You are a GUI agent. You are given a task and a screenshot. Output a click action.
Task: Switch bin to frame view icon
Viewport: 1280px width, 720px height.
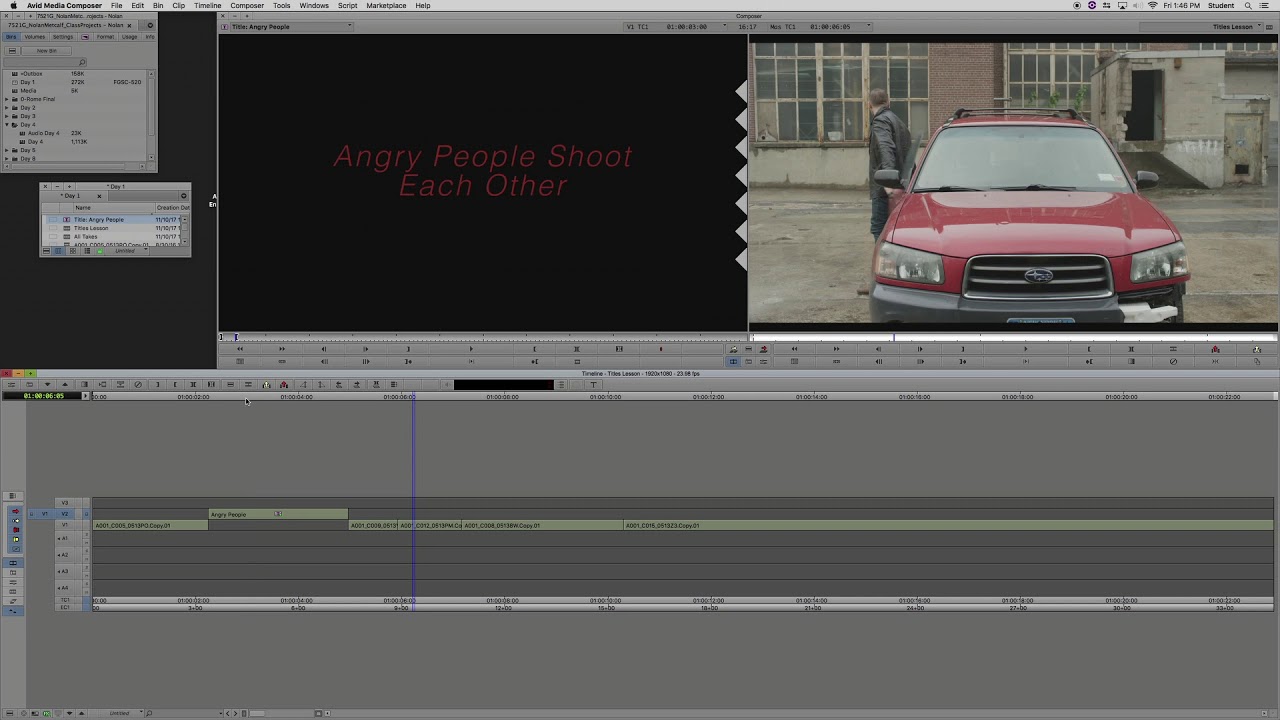(x=73, y=251)
